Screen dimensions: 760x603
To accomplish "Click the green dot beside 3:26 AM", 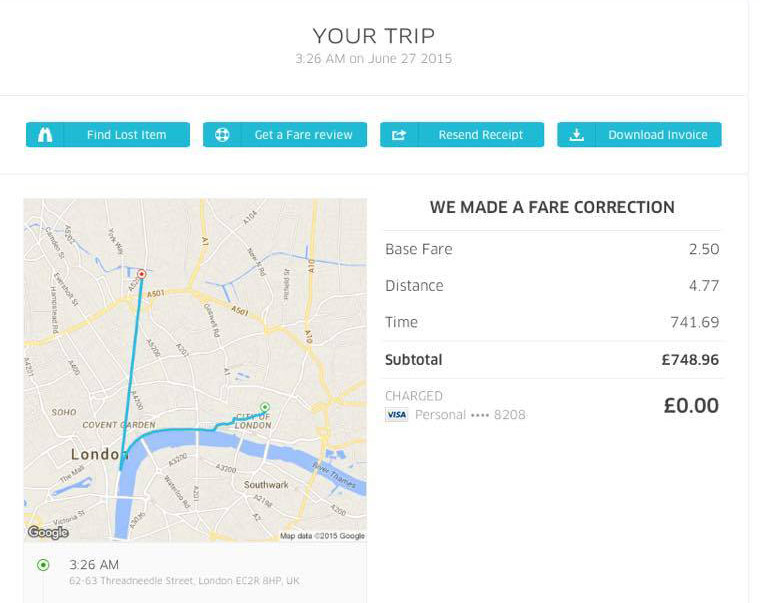I will (x=43, y=565).
